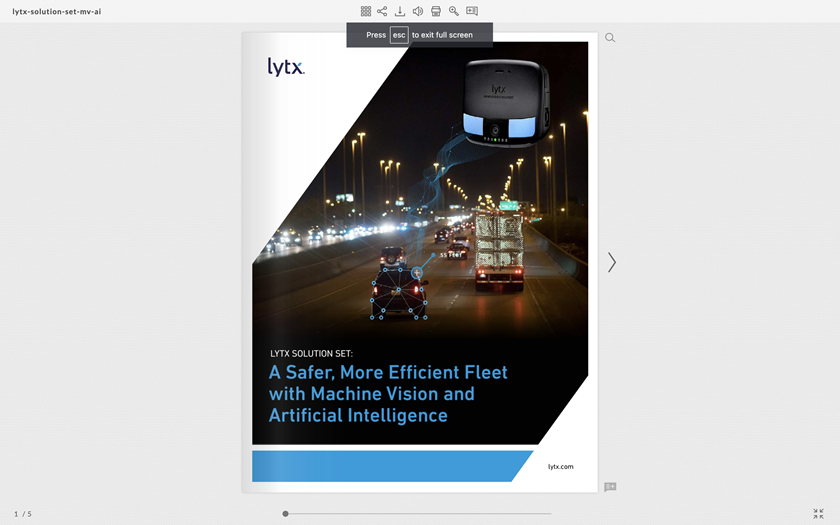
Task: Click the lytx.com link on the cover
Action: [x=561, y=466]
